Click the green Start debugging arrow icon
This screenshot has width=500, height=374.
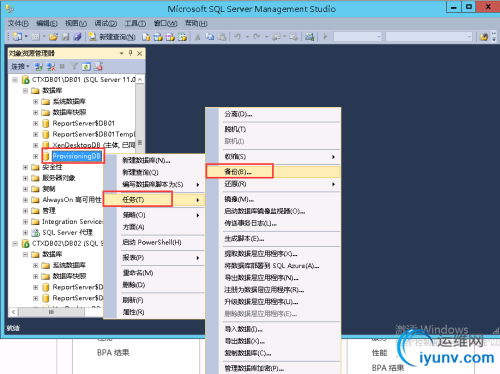tap(325, 37)
